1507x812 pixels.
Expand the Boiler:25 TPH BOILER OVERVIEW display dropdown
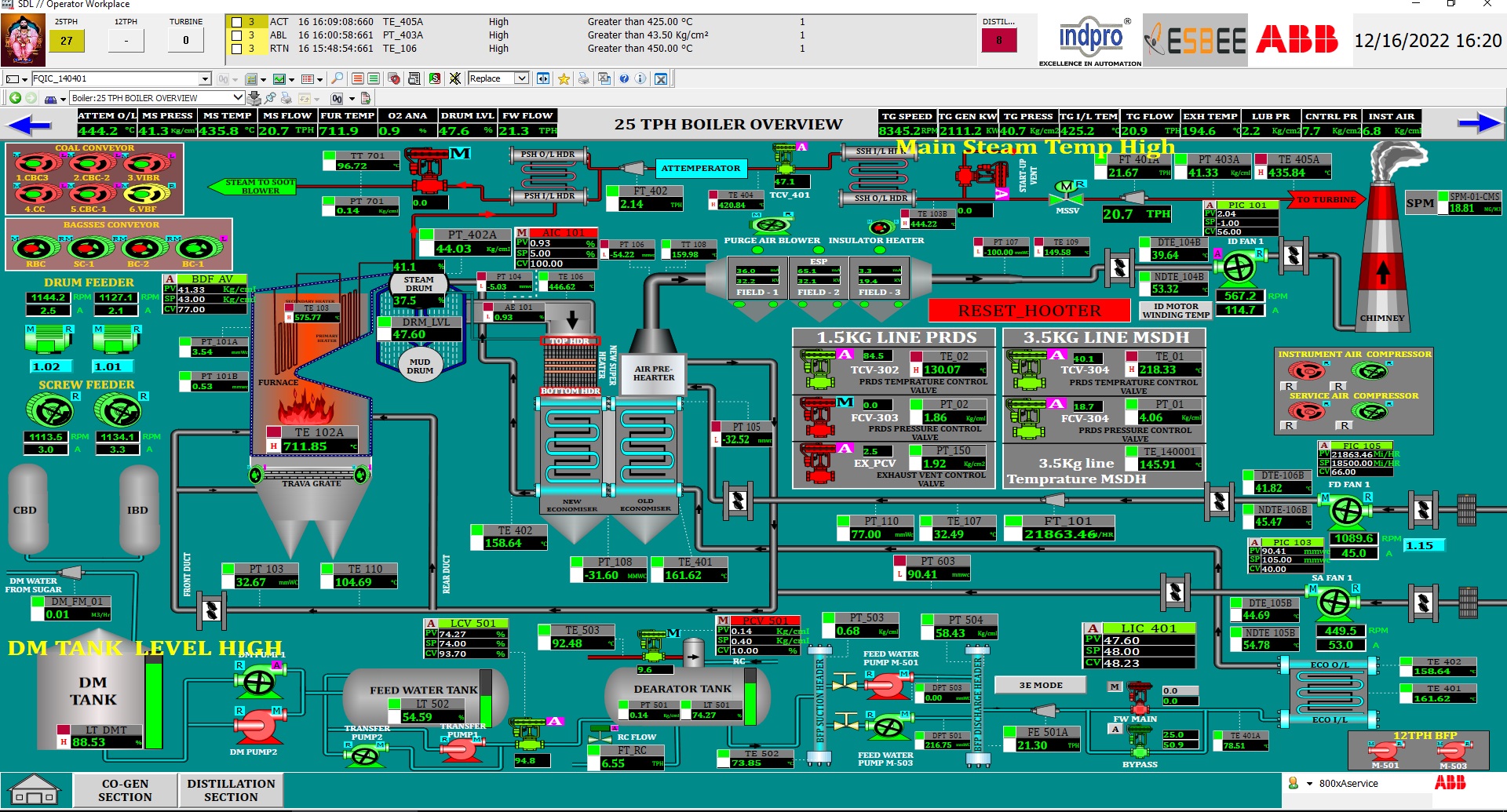tap(238, 98)
